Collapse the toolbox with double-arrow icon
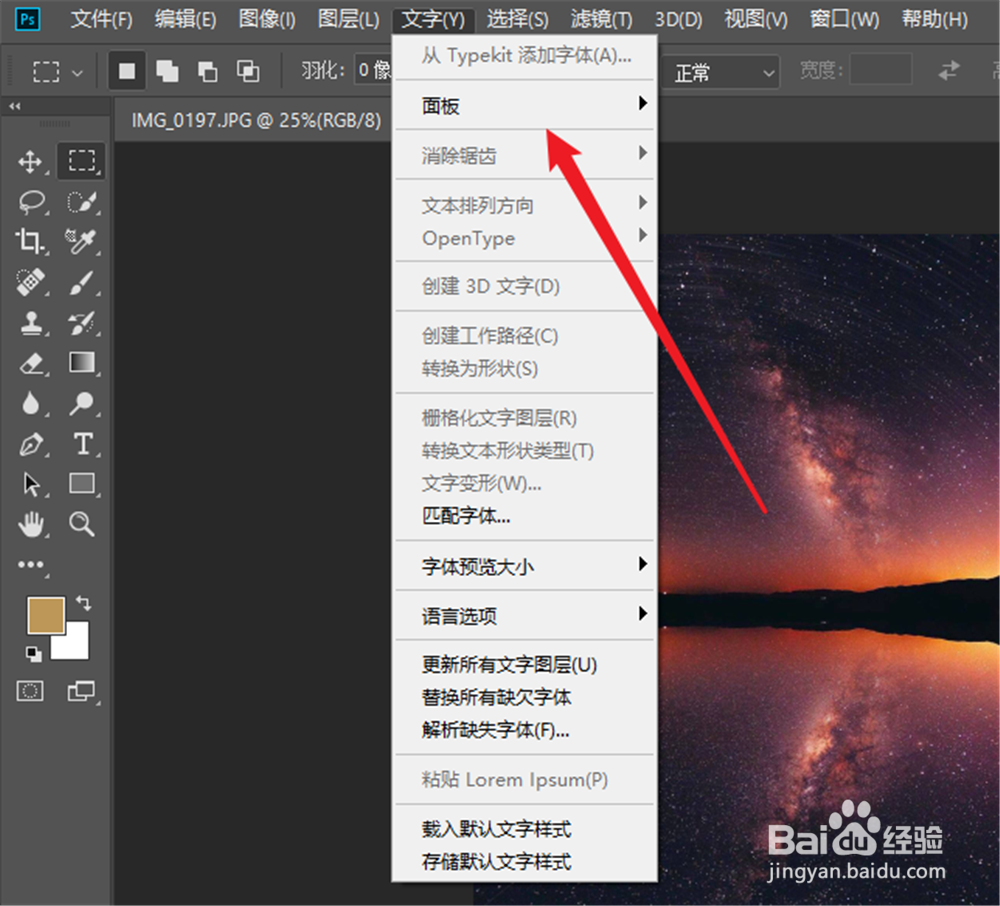 [x=15, y=106]
